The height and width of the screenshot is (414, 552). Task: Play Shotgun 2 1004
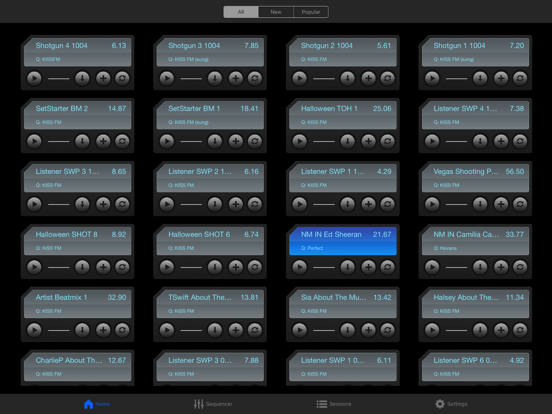pyautogui.click(x=300, y=78)
